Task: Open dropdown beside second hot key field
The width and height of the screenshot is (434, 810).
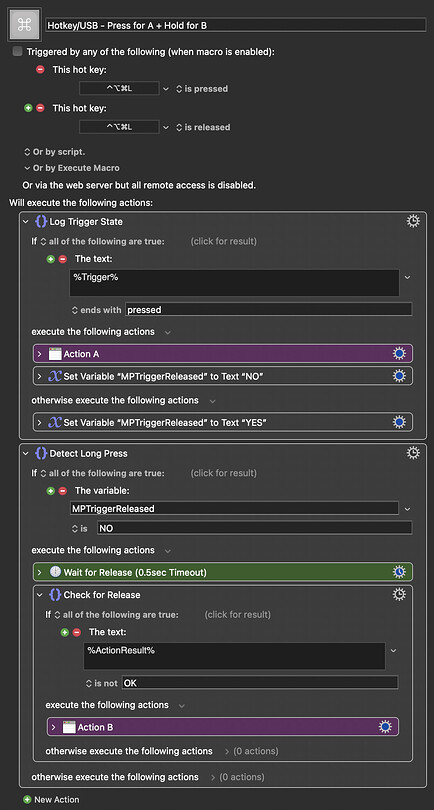Action: 166,127
